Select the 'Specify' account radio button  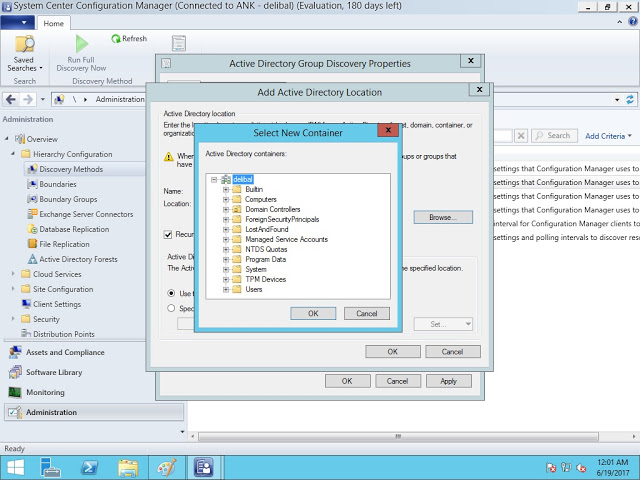tap(171, 309)
